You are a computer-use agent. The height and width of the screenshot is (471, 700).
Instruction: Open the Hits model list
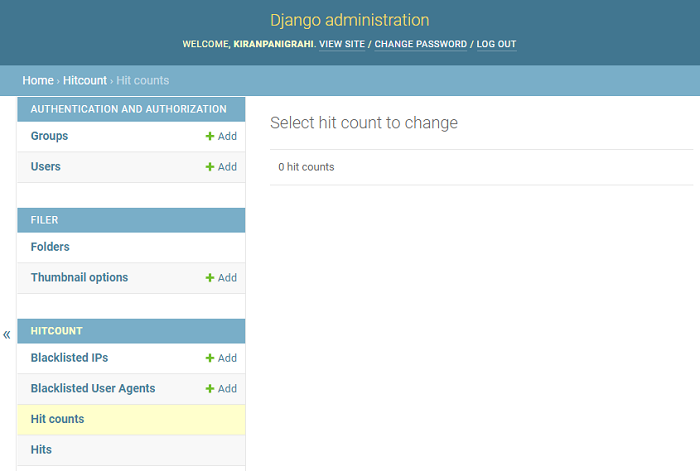[x=41, y=450]
